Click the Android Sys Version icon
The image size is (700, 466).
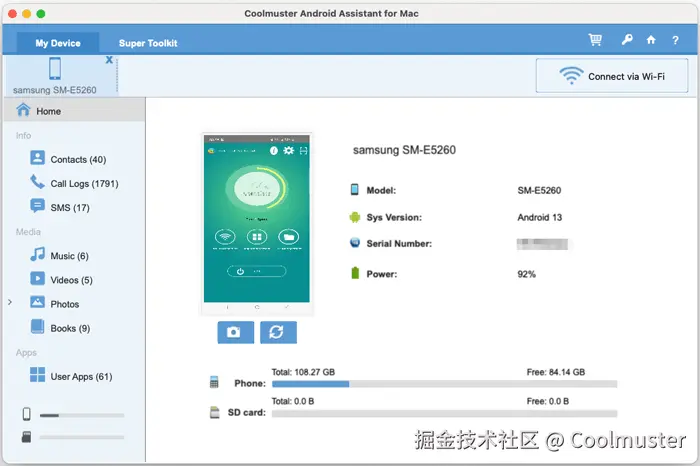click(355, 217)
